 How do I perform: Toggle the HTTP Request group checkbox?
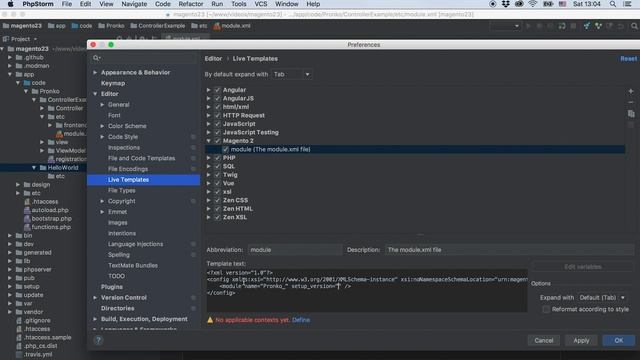(x=218, y=116)
